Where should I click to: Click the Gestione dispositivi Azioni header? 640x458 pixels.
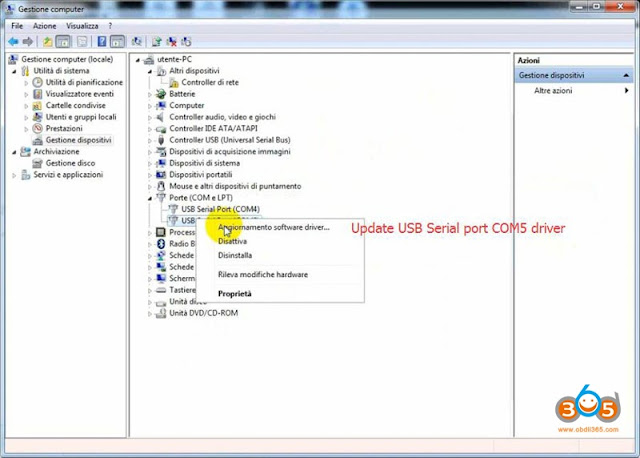(x=573, y=76)
